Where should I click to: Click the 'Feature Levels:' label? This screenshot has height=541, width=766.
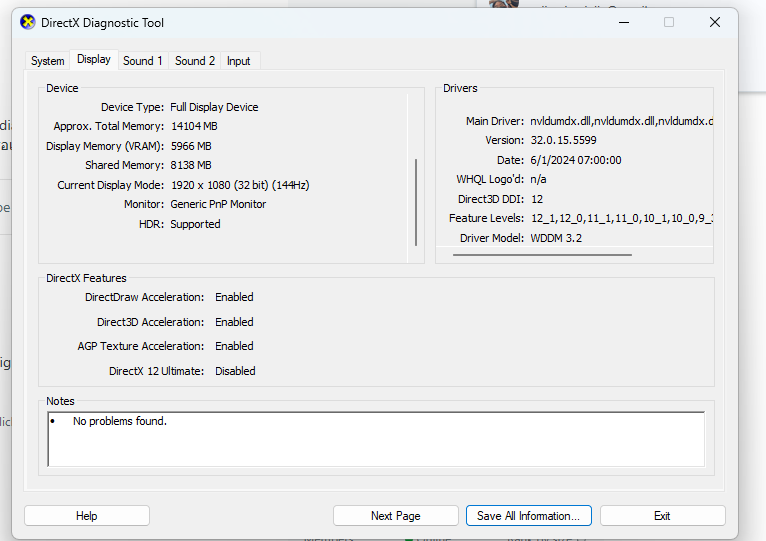(x=486, y=218)
